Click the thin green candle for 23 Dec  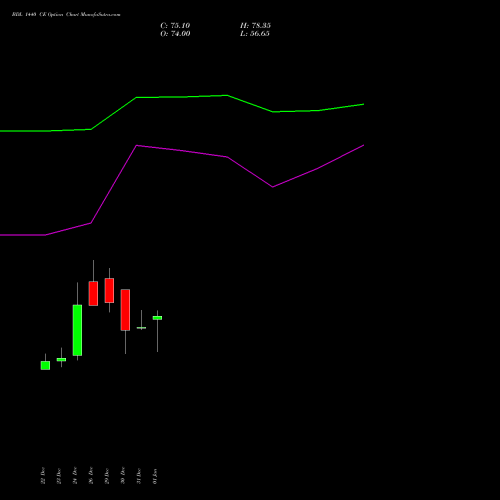click(x=61, y=359)
